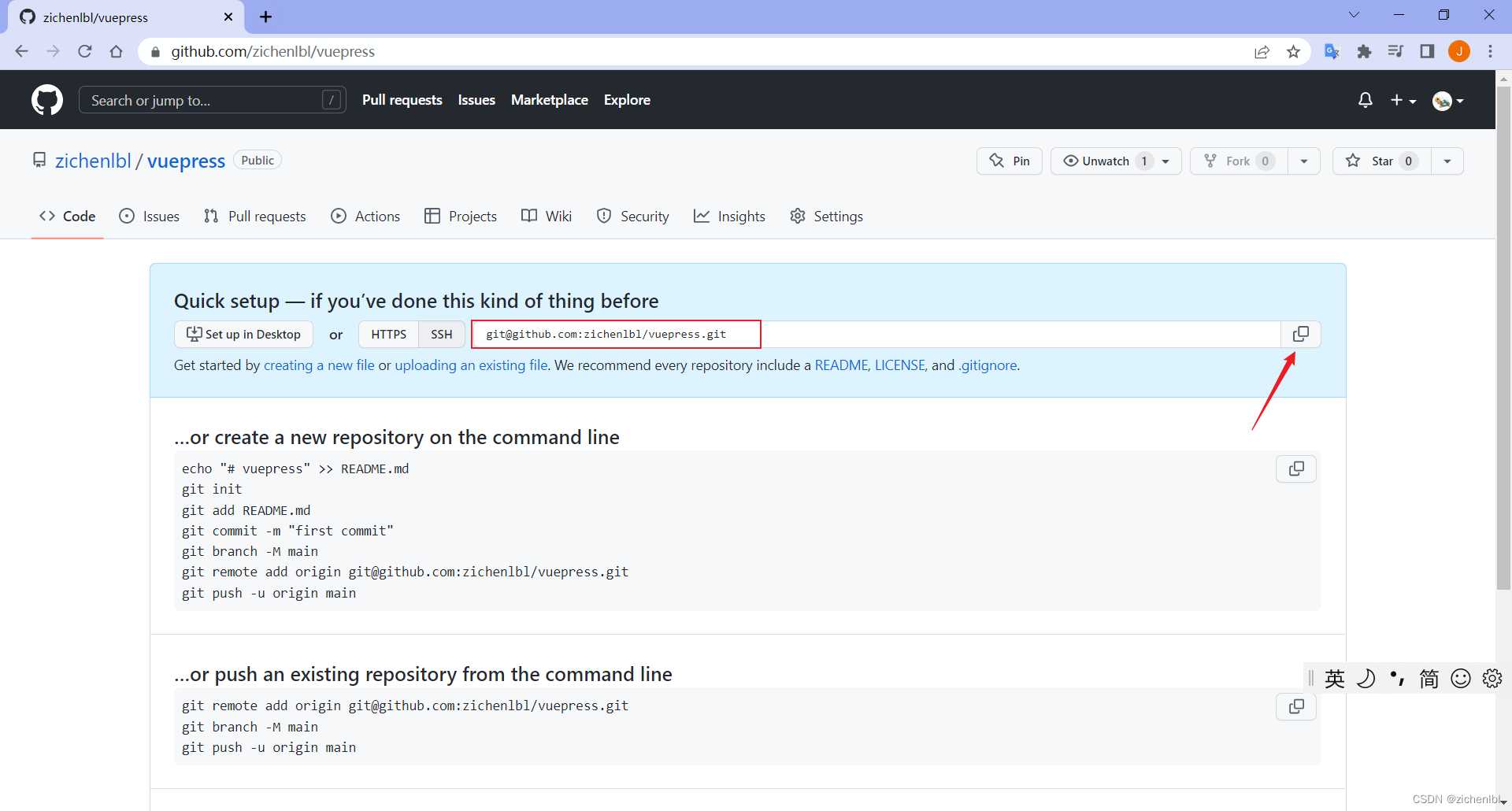Open the Pull requests repository tab
Viewport: 1512px width, 811px height.
pyautogui.click(x=255, y=216)
